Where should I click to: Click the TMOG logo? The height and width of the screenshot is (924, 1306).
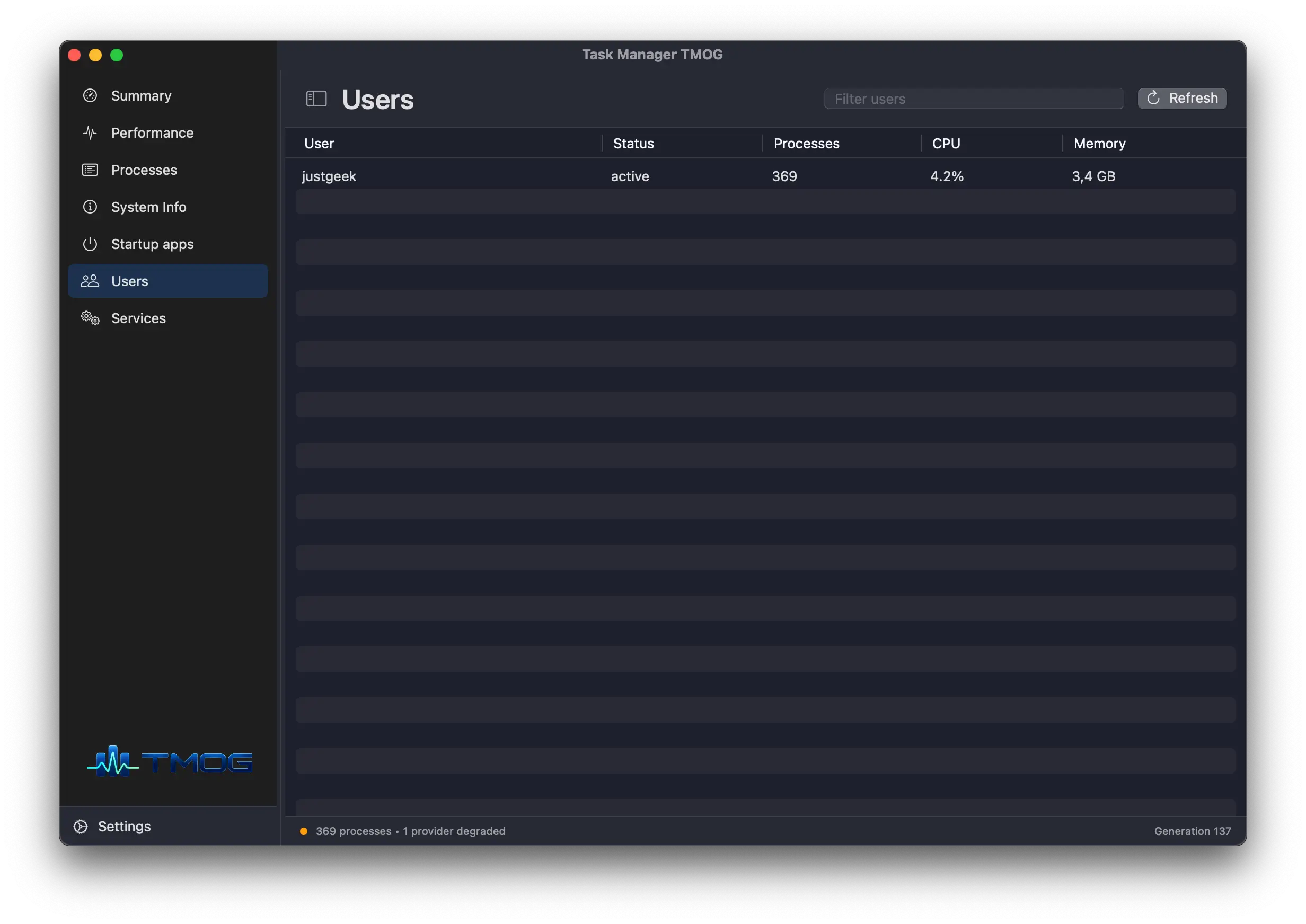(x=169, y=761)
